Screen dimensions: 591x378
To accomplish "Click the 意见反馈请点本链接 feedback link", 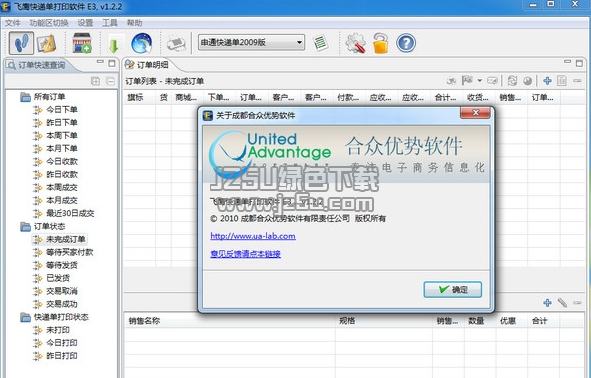I will coord(245,254).
